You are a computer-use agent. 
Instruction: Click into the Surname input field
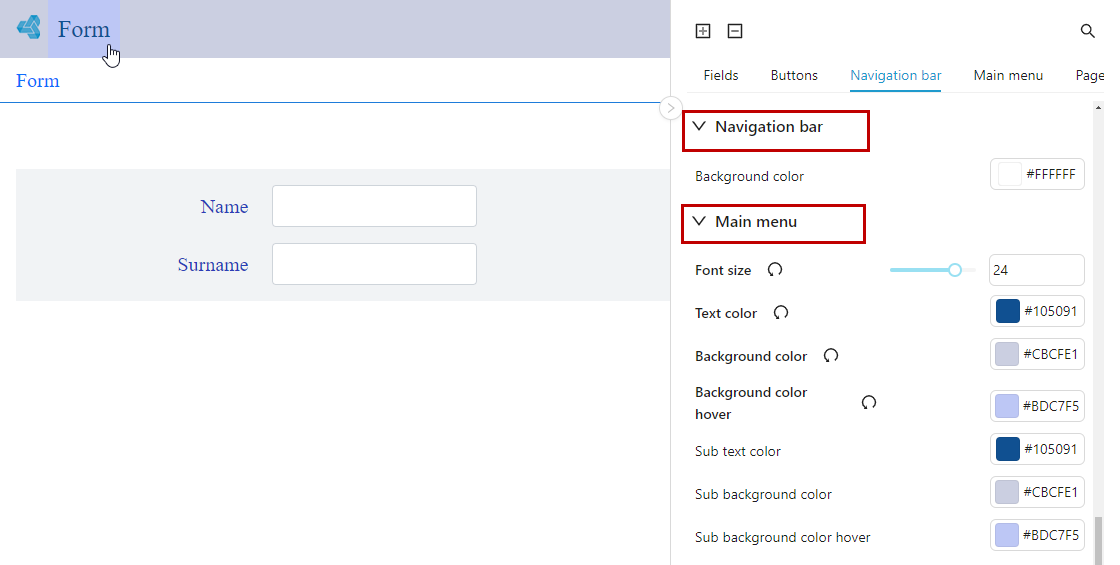[x=374, y=264]
